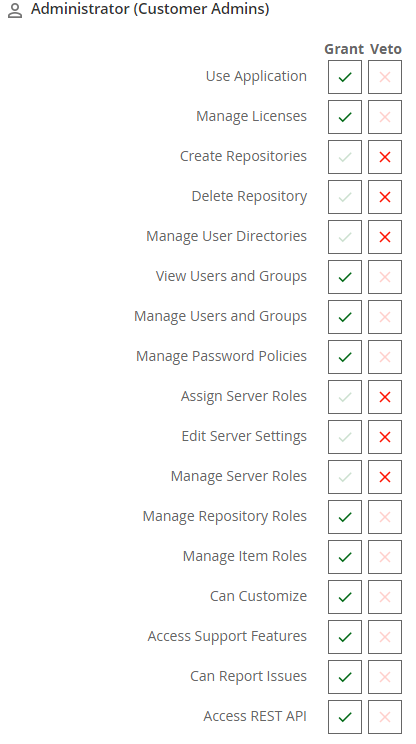Clear Veto for Manage Server Roles
Image resolution: width=416 pixels, height=744 pixels.
click(385, 477)
